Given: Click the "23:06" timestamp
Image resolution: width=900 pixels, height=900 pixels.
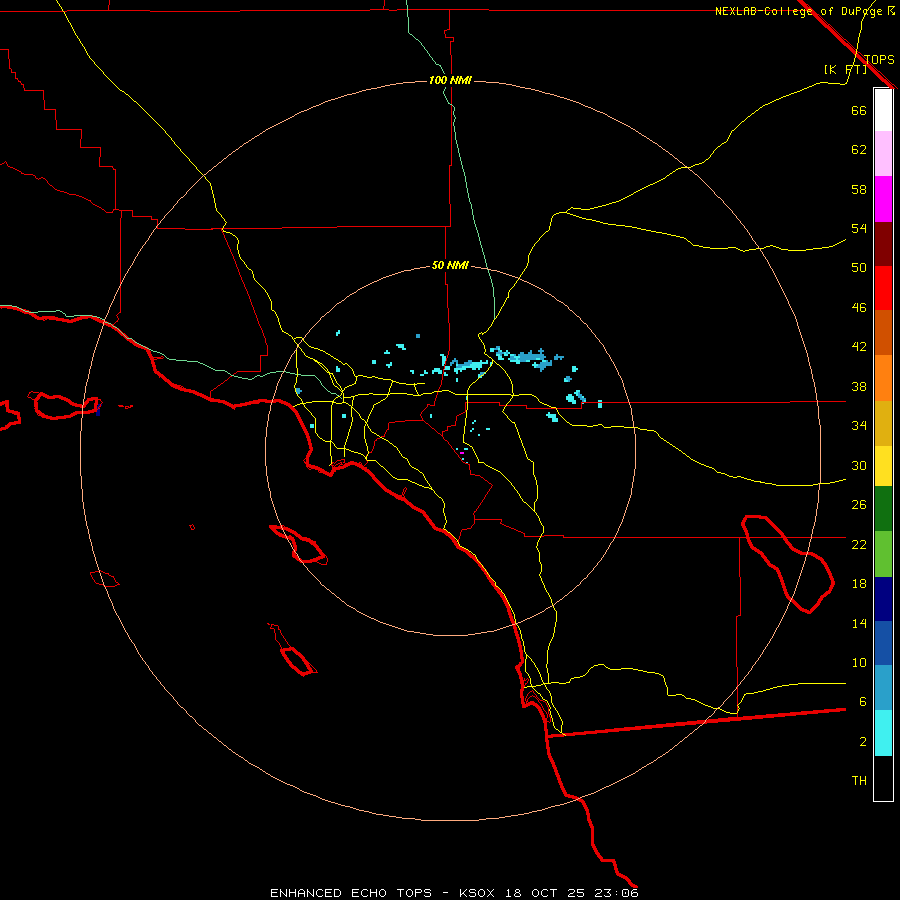Looking at the screenshot, I should coord(616,893).
